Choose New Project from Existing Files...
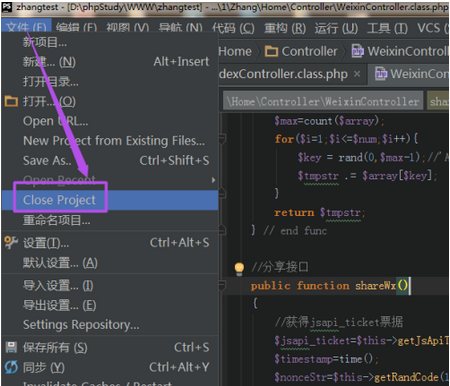 coord(110,141)
